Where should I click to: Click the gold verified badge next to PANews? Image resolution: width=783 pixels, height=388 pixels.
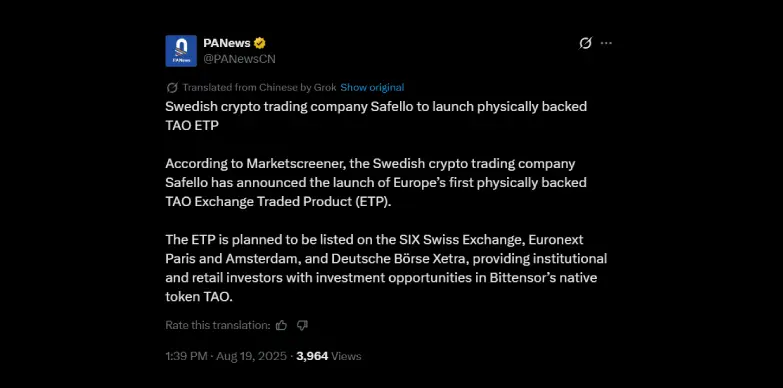point(260,43)
